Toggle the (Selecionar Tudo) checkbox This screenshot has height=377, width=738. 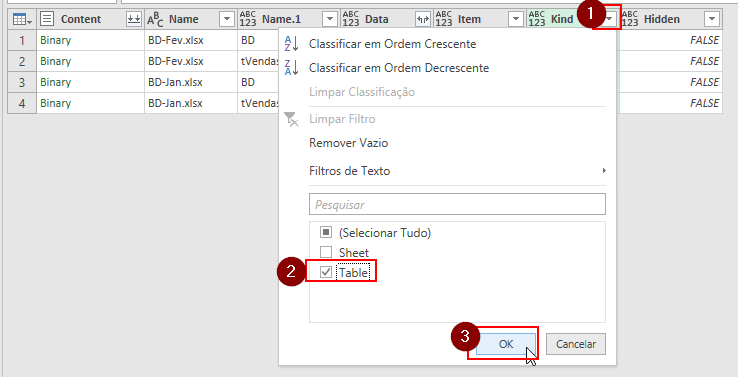click(x=326, y=233)
